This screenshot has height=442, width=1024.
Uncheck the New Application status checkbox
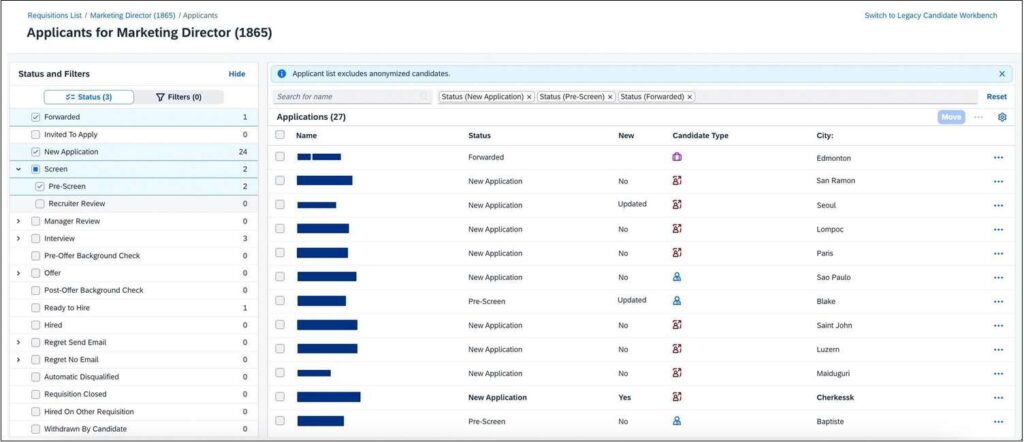click(x=36, y=152)
